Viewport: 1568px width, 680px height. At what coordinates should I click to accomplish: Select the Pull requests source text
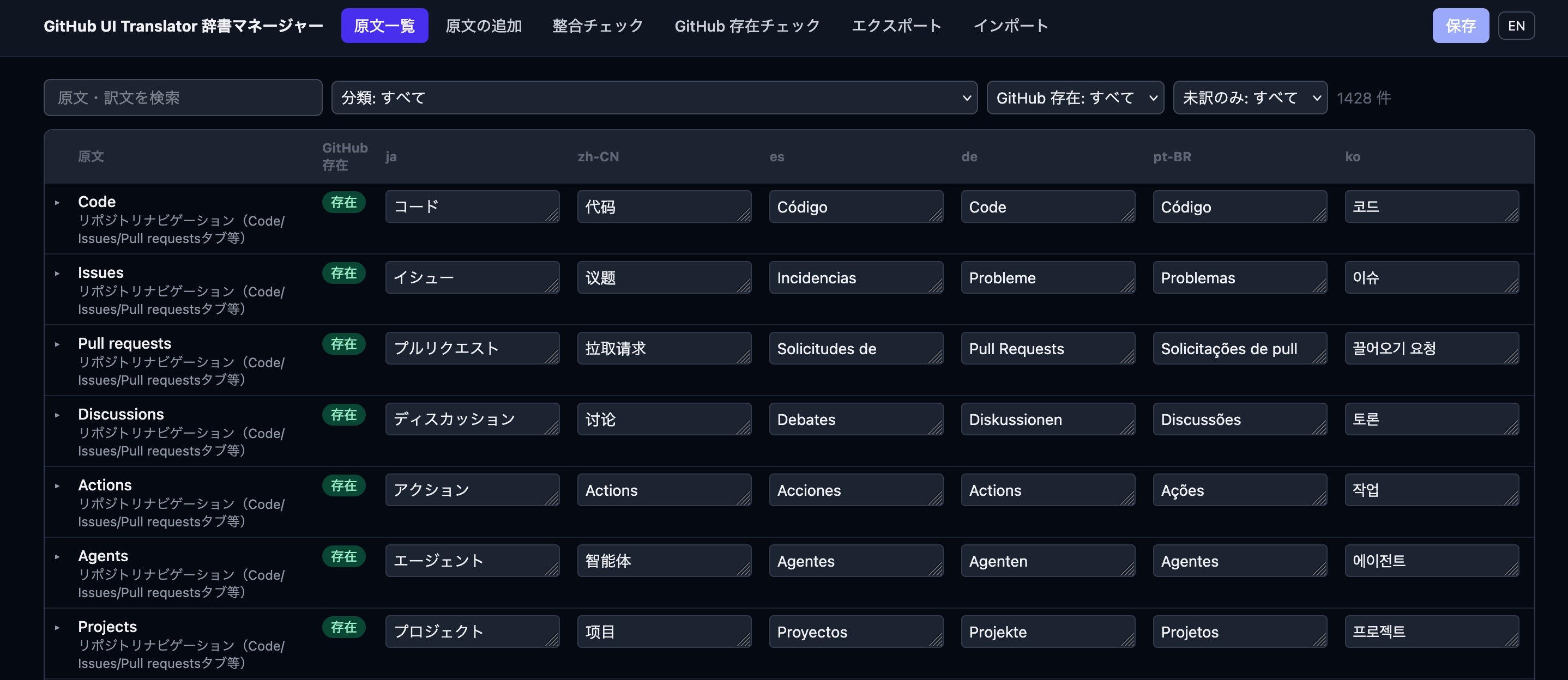point(125,344)
